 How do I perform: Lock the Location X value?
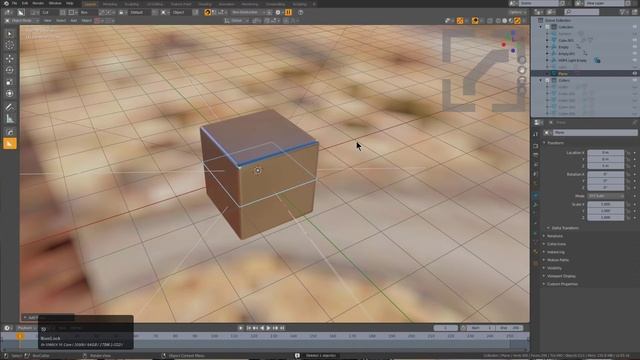point(629,153)
